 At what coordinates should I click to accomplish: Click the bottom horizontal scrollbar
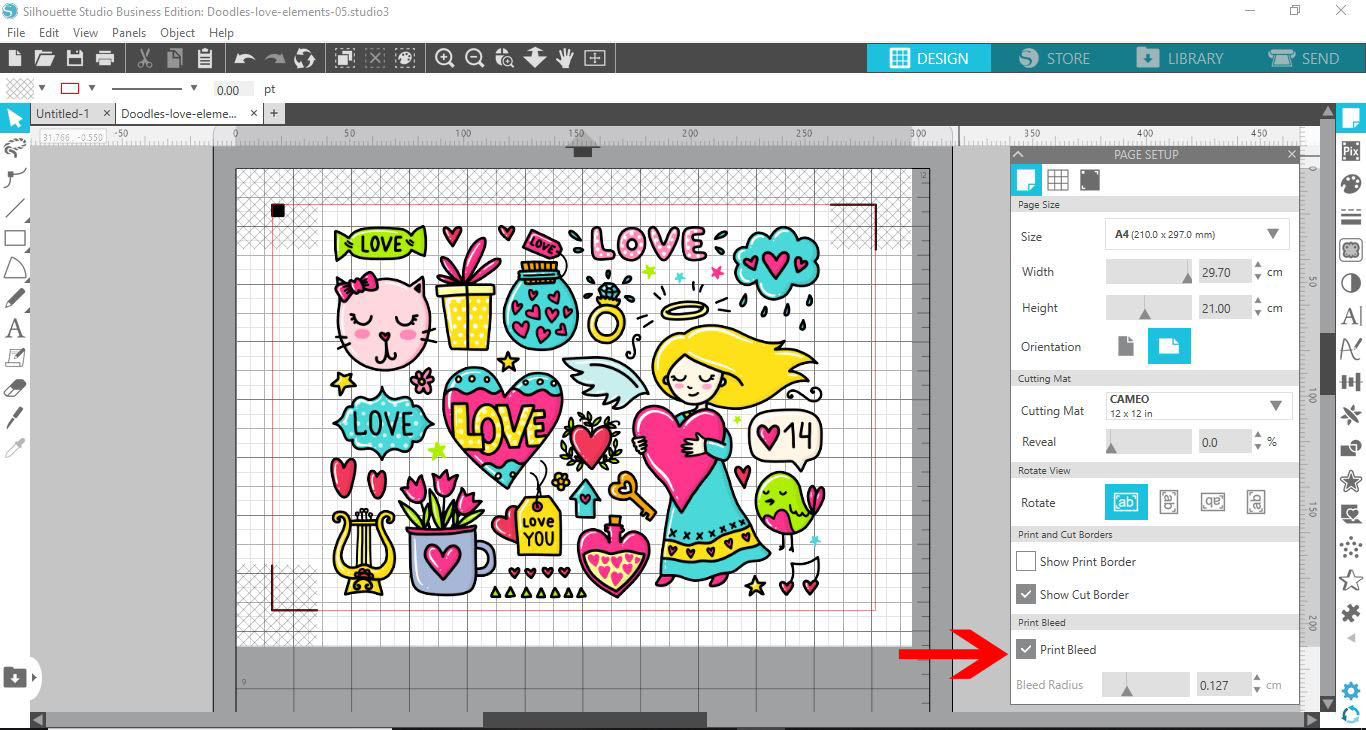[x=593, y=718]
